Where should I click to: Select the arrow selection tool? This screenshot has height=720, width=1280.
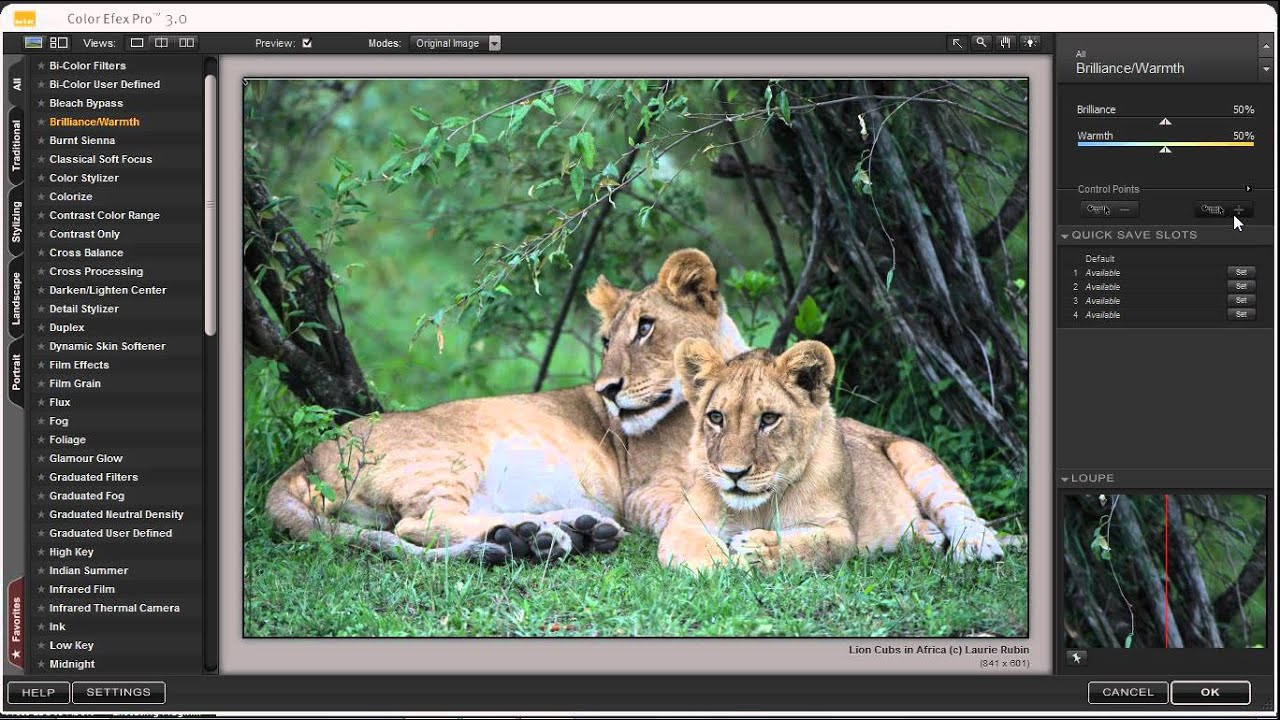[957, 43]
